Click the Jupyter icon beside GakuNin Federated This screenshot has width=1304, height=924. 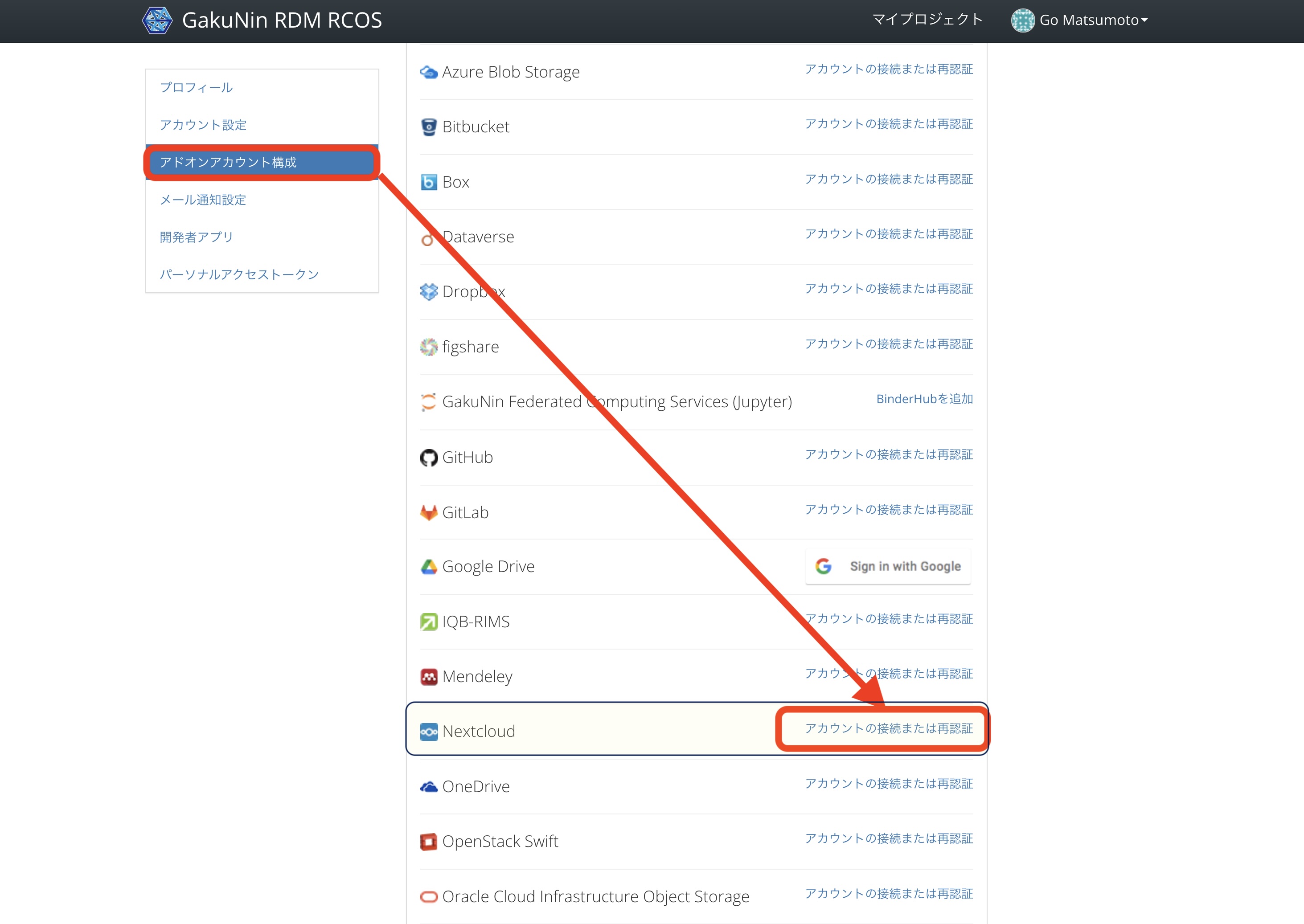[x=429, y=402]
